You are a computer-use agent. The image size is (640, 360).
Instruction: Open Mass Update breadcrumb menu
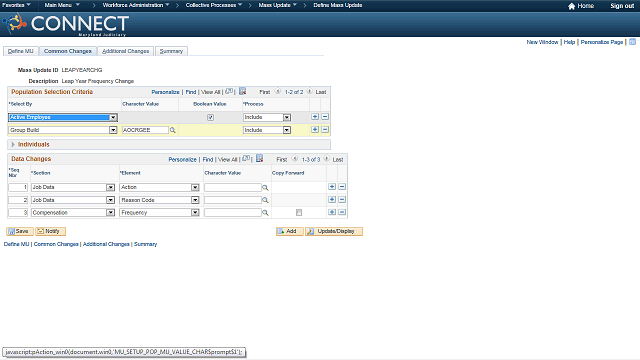coord(278,5)
